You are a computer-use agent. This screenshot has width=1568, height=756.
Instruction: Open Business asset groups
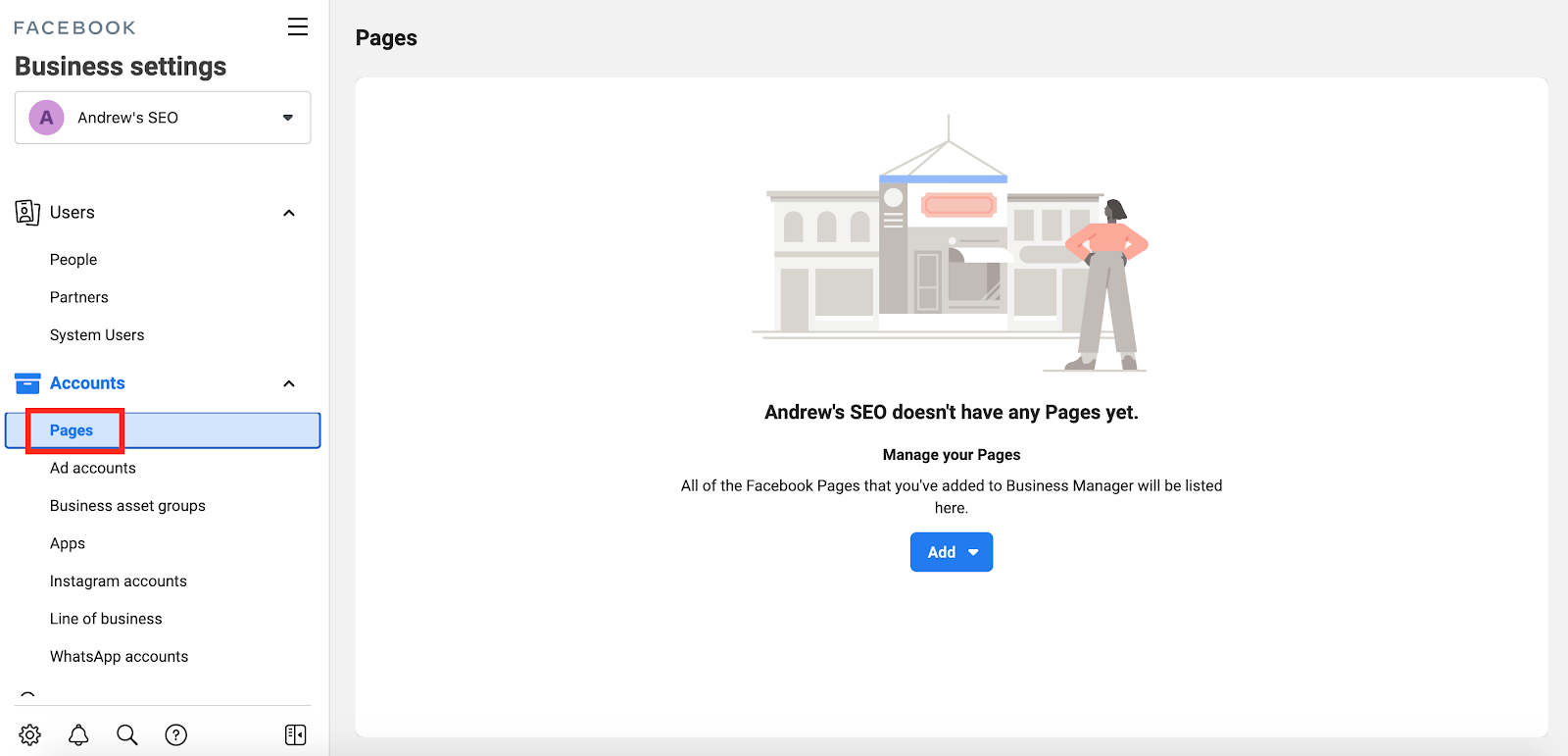point(127,506)
